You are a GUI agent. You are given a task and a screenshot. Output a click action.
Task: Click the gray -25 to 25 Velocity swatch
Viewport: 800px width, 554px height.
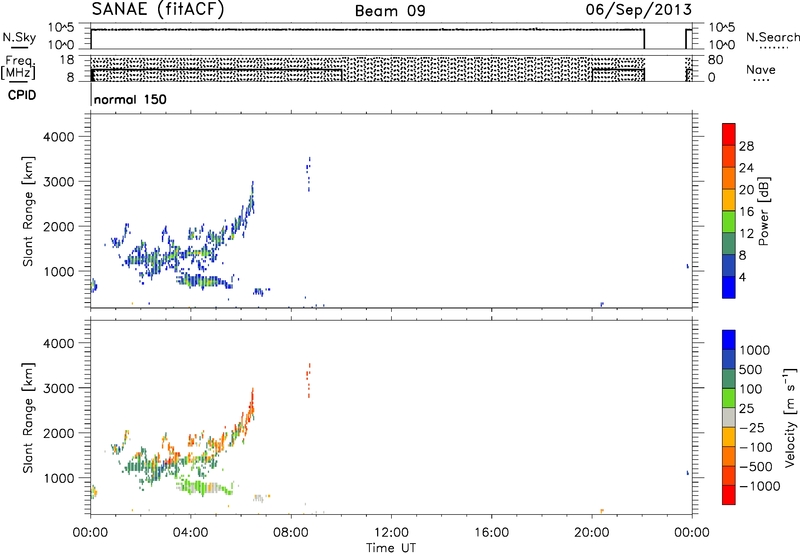pos(729,417)
